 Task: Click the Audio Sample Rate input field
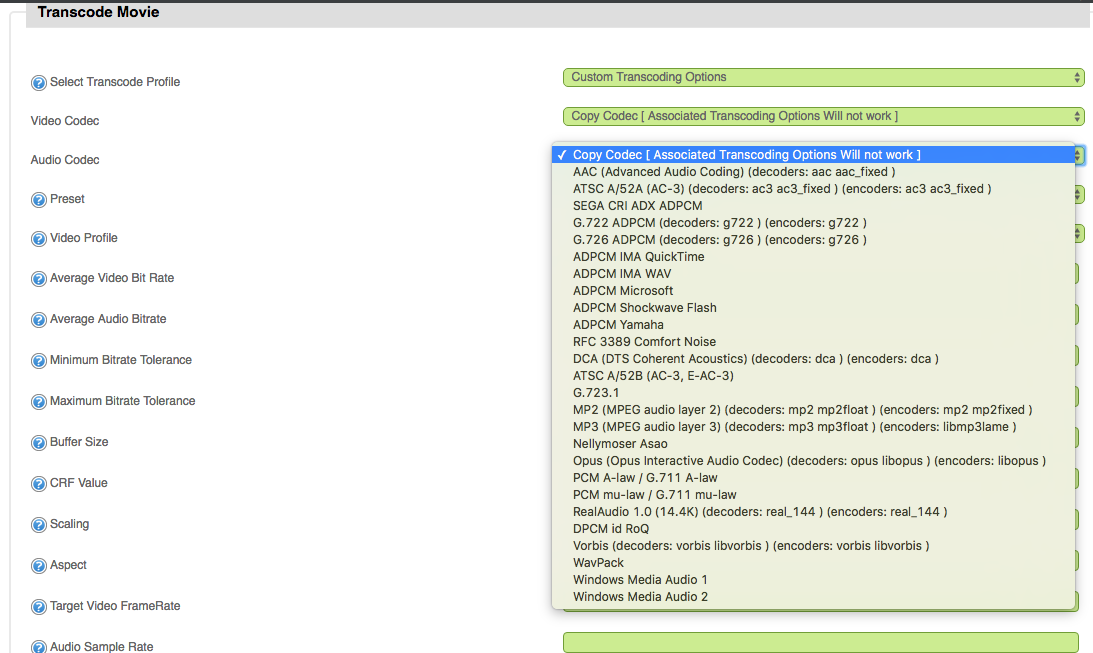click(820, 643)
